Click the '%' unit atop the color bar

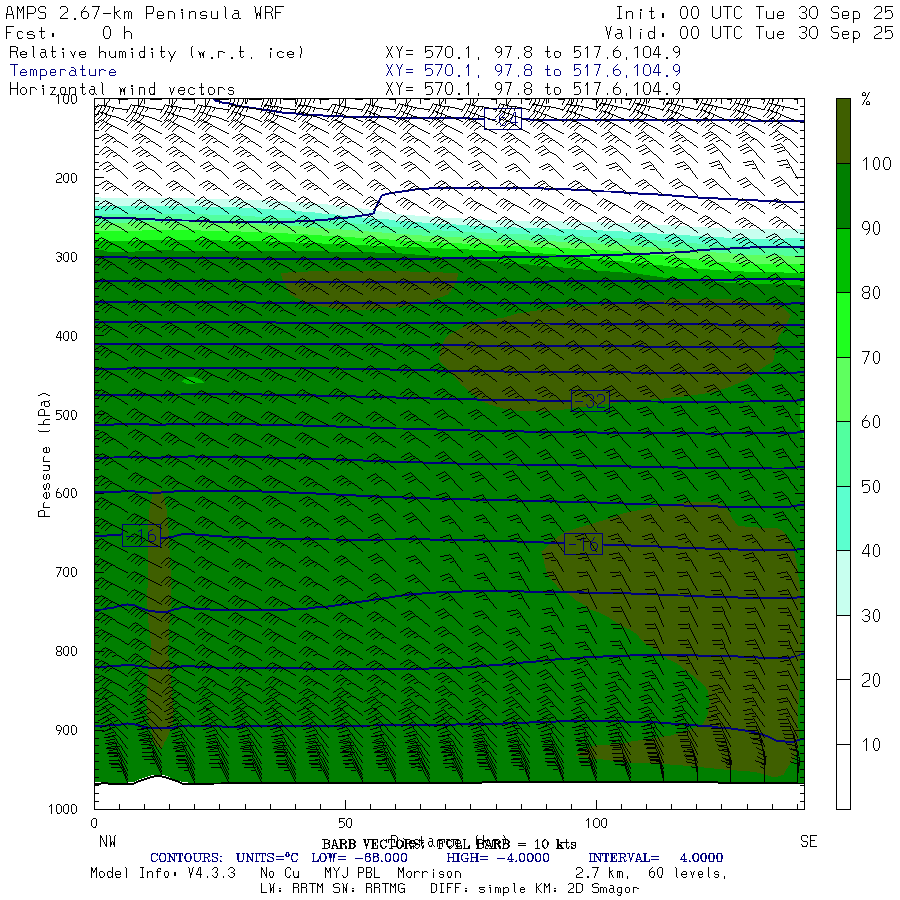point(866,100)
